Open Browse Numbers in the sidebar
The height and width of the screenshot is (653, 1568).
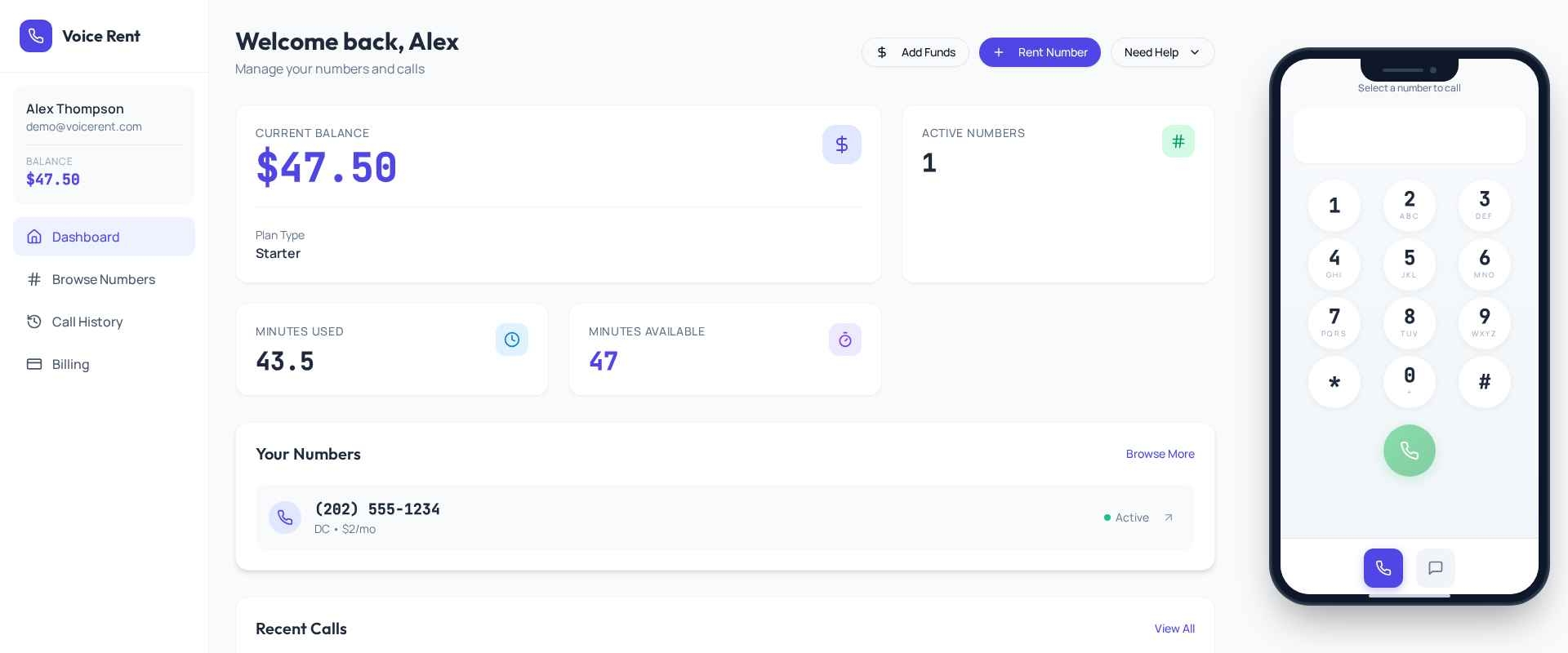coord(103,279)
